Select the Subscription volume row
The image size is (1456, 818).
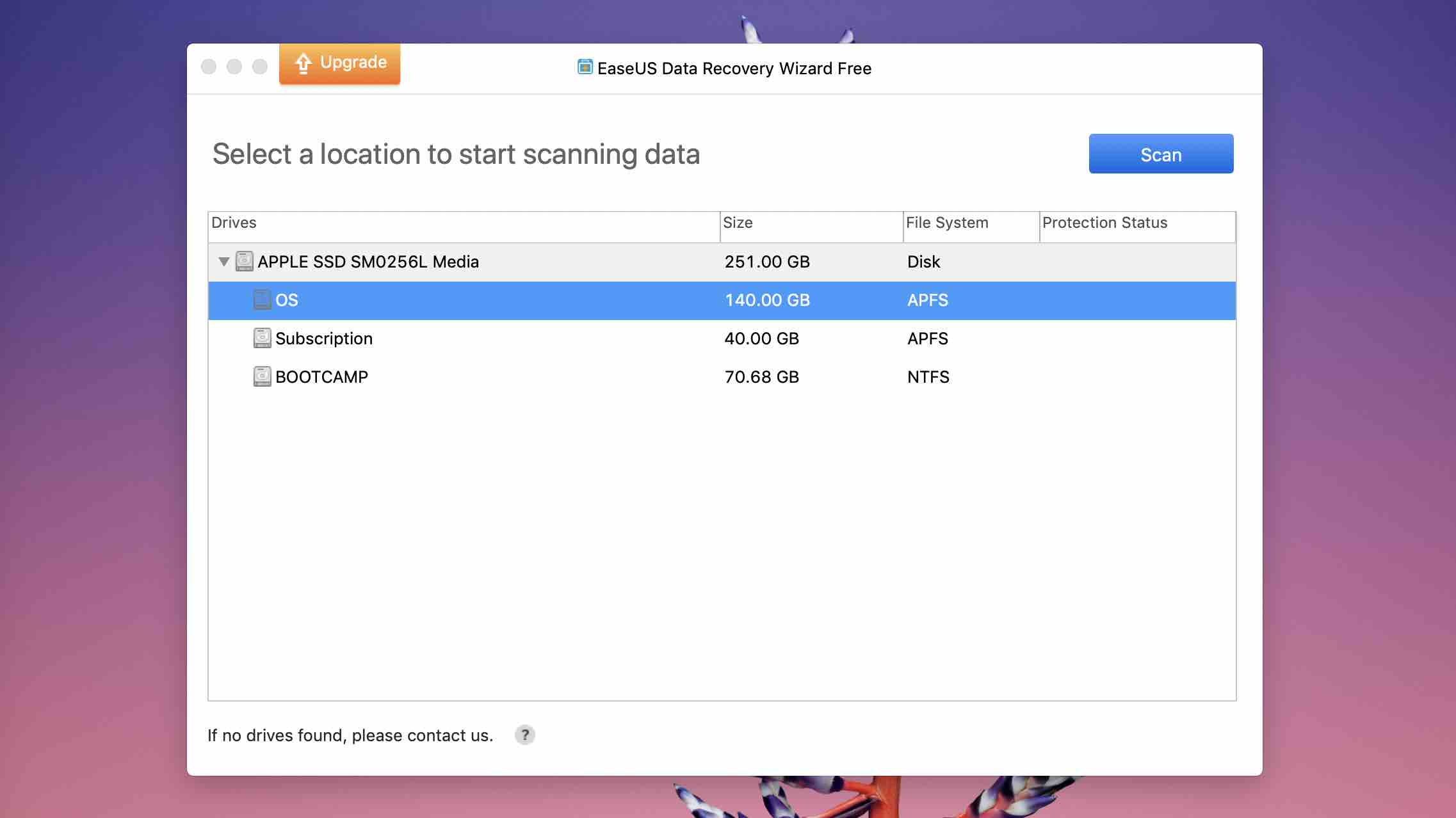(x=722, y=339)
